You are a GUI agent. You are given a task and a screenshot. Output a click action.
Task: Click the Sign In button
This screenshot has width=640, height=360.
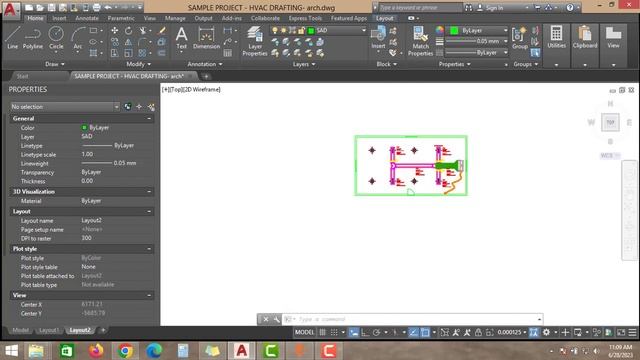pyautogui.click(x=490, y=8)
